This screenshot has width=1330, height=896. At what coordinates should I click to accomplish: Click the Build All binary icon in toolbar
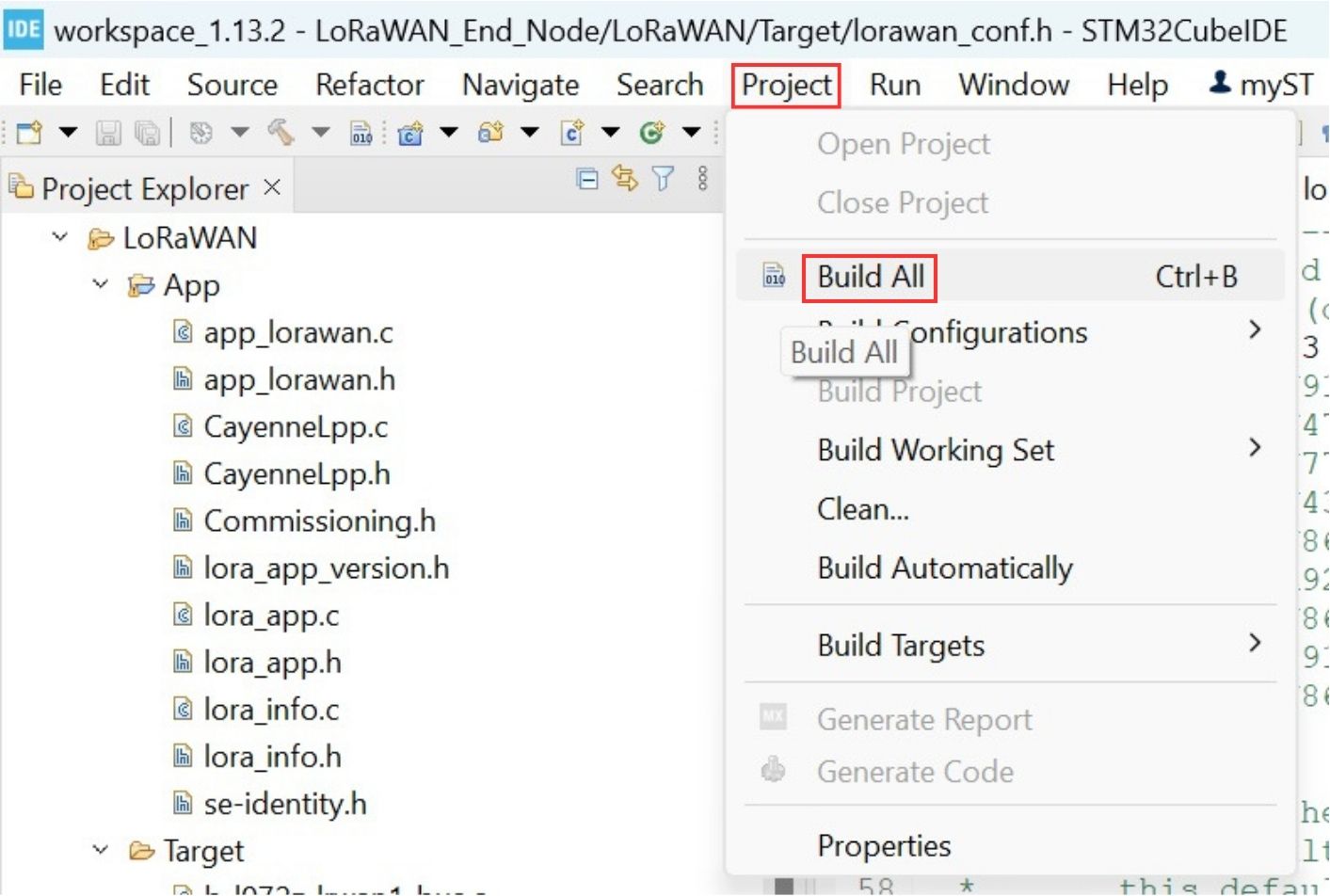tap(361, 133)
